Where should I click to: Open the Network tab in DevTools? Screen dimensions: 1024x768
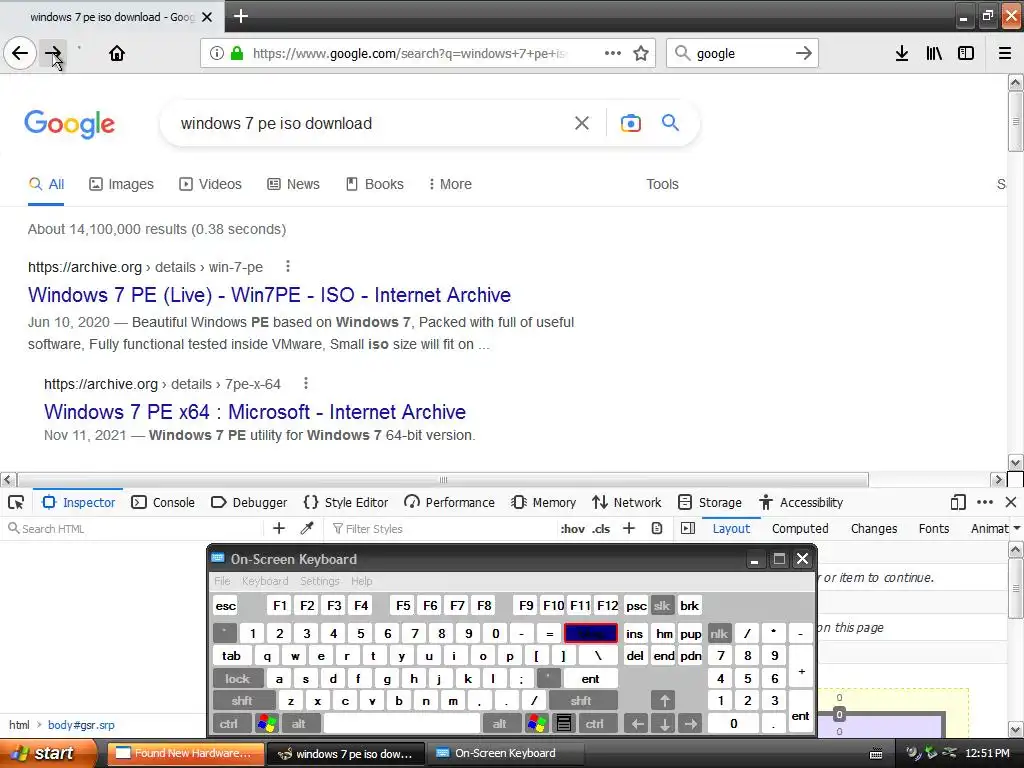(626, 502)
